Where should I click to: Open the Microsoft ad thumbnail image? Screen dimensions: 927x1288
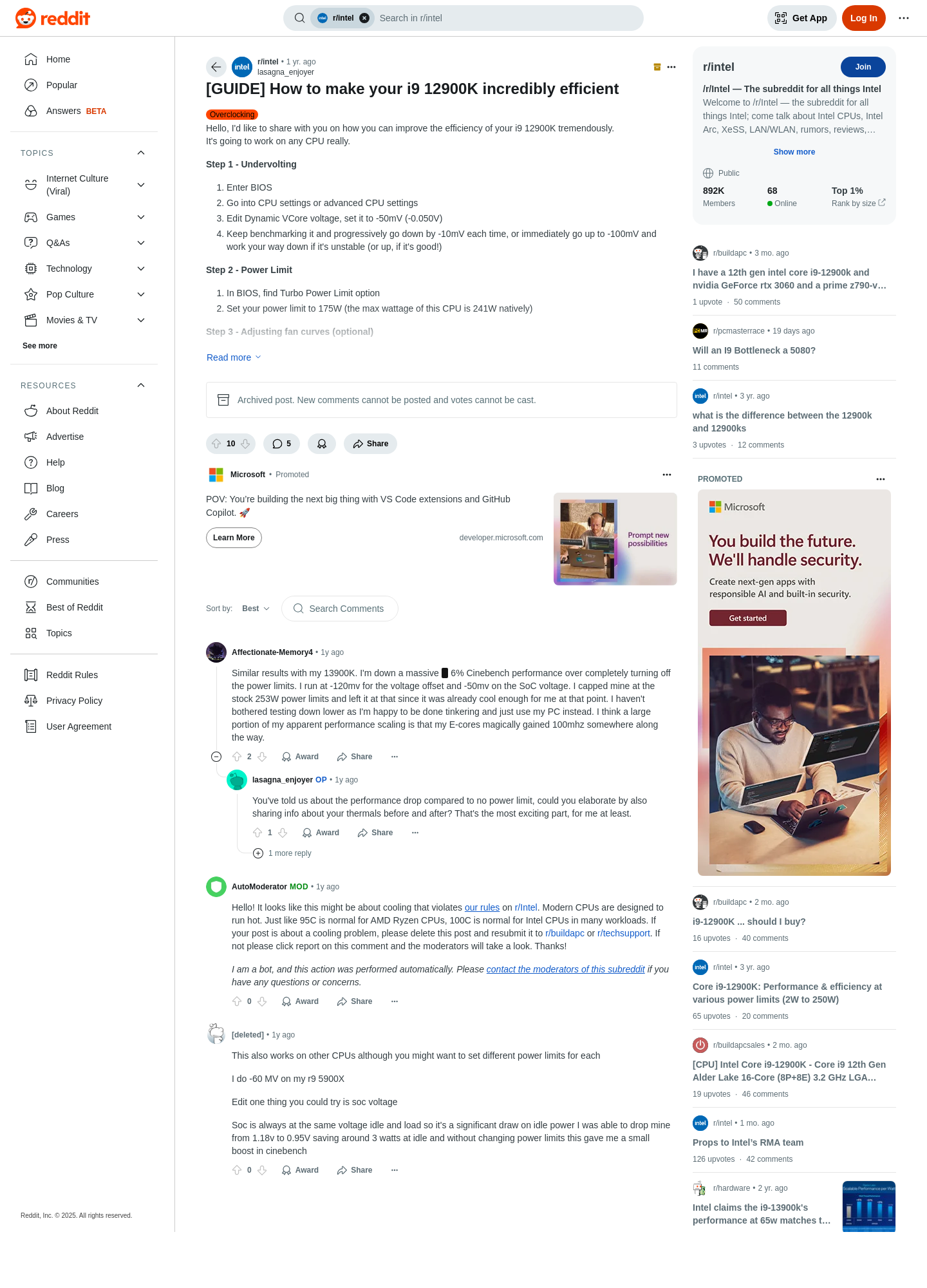(615, 539)
